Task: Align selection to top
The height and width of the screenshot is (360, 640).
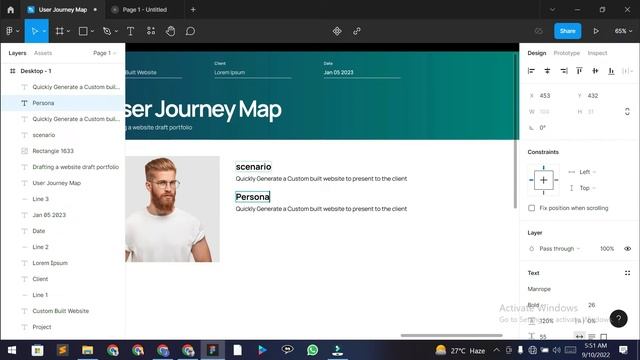Action: tap(579, 71)
